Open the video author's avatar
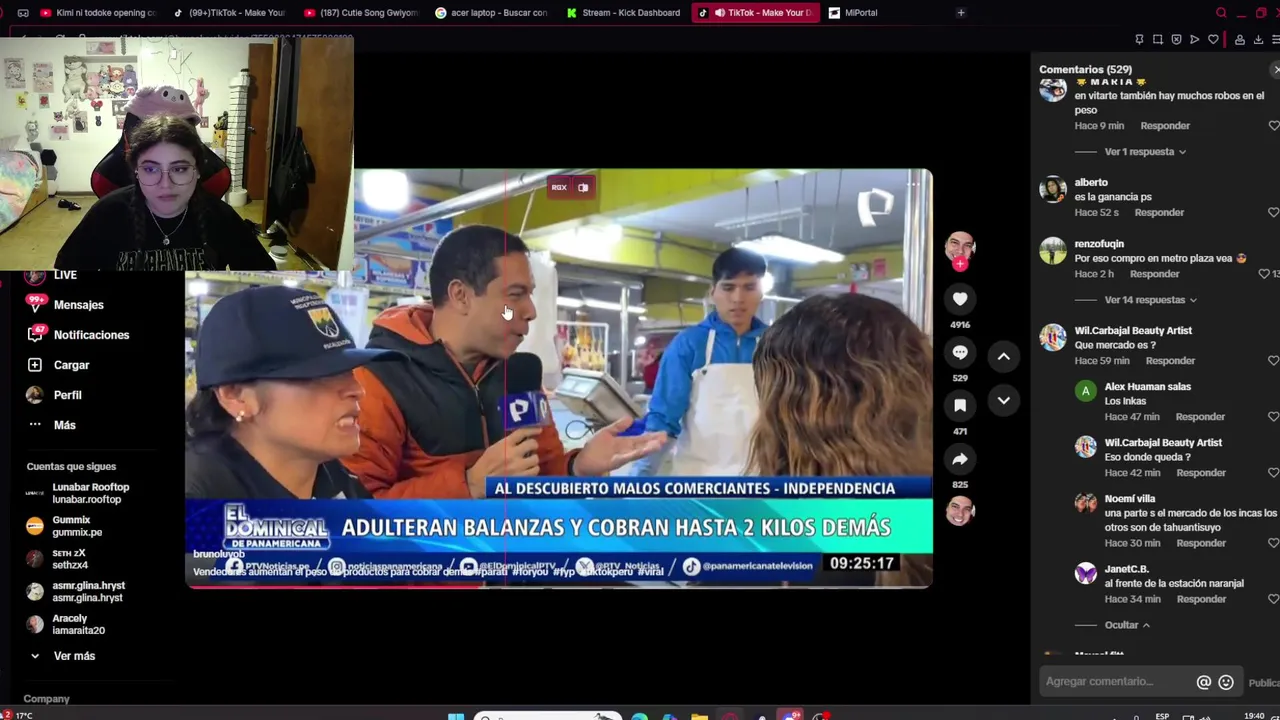The image size is (1280, 720). [960, 246]
